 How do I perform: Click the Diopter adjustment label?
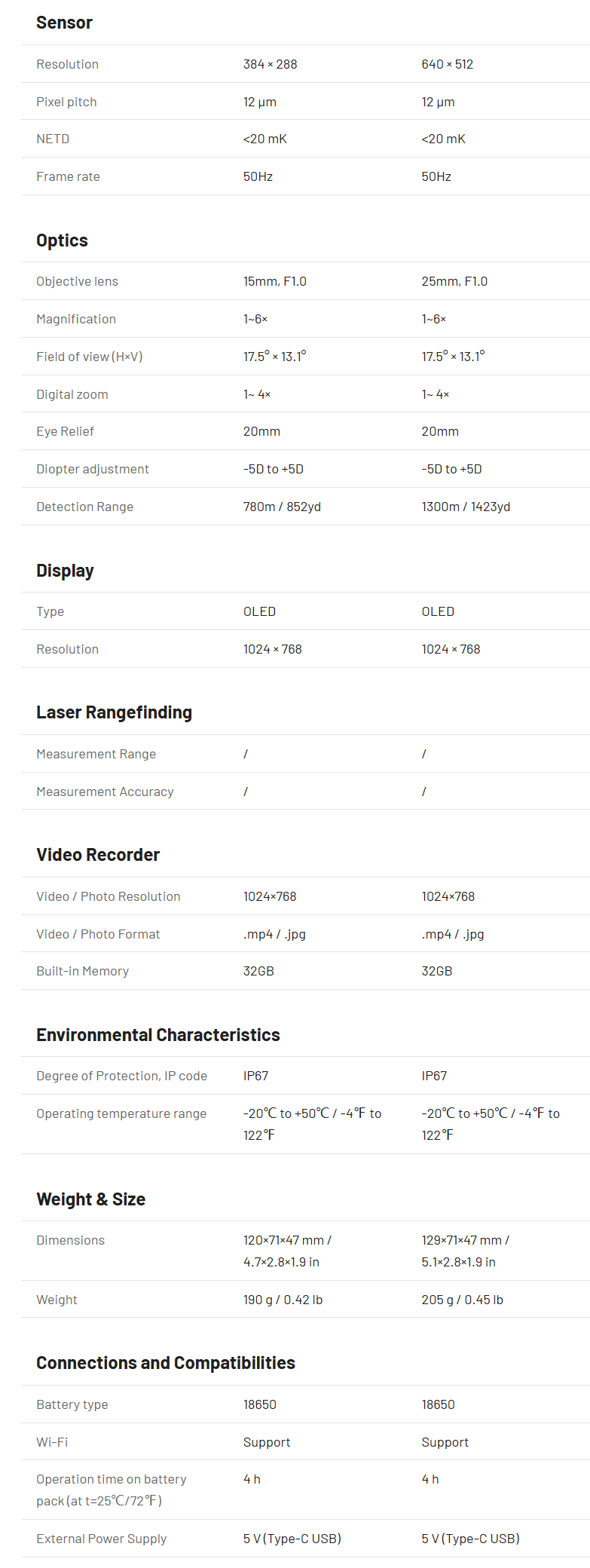pyautogui.click(x=92, y=469)
